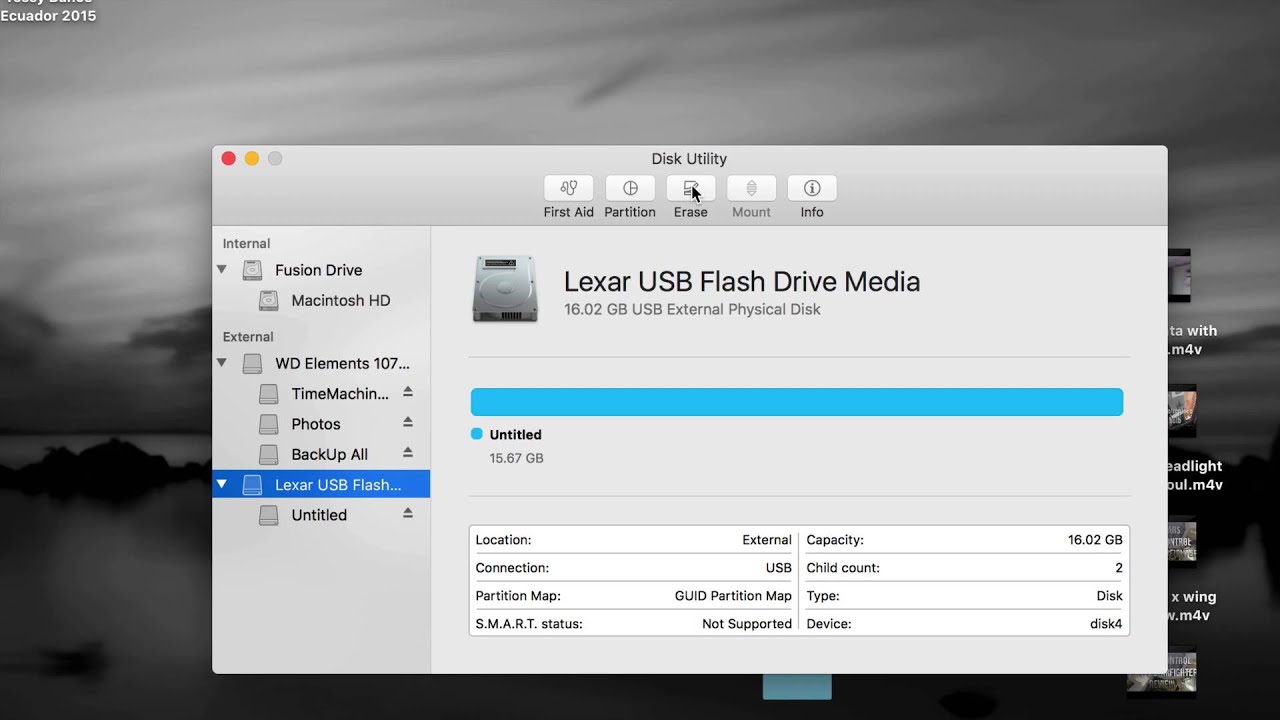Viewport: 1280px width, 720px height.
Task: Select Fusion Drive in the sidebar
Action: coord(321,270)
